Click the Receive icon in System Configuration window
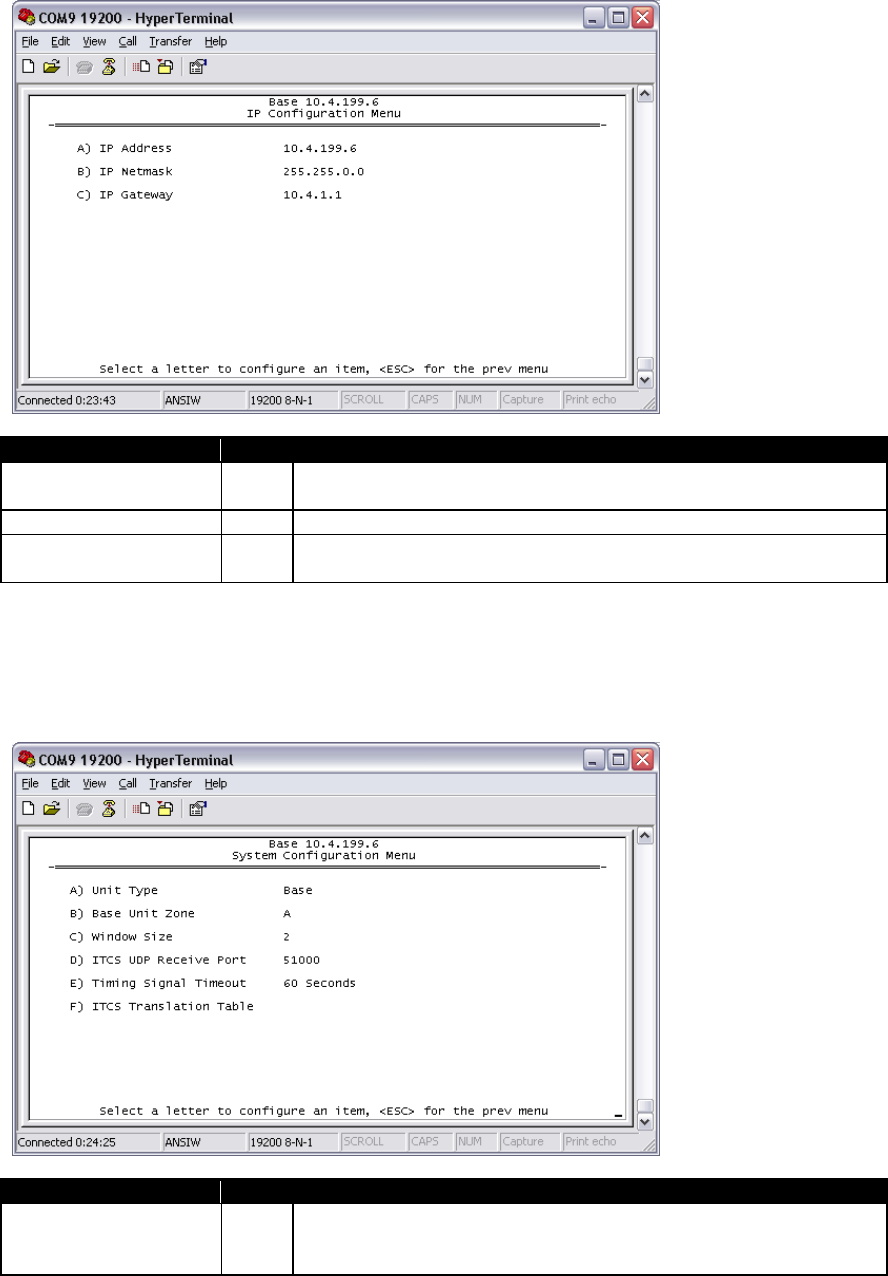Viewport: 888px width, 1276px height. [x=164, y=808]
